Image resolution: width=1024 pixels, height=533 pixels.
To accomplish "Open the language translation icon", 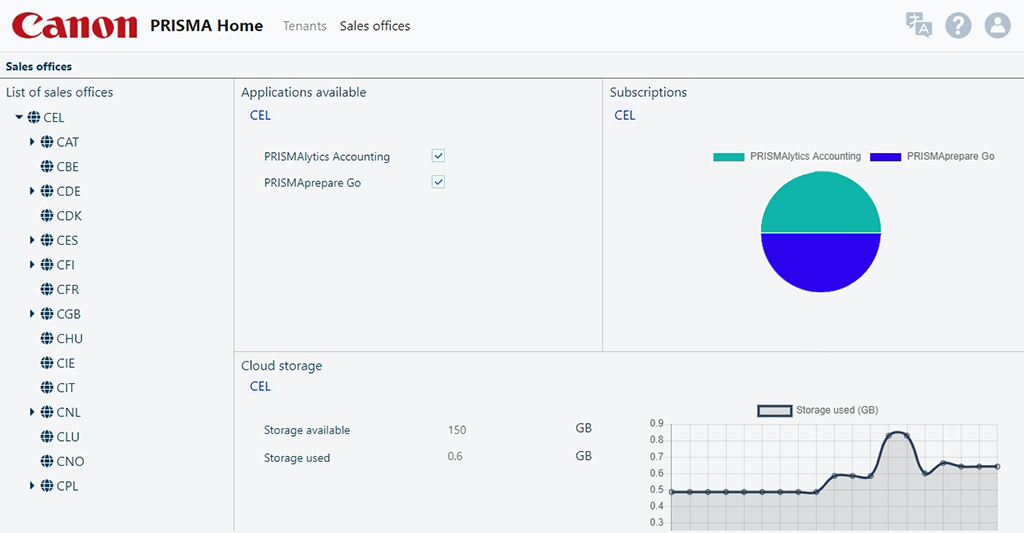I will (x=918, y=25).
